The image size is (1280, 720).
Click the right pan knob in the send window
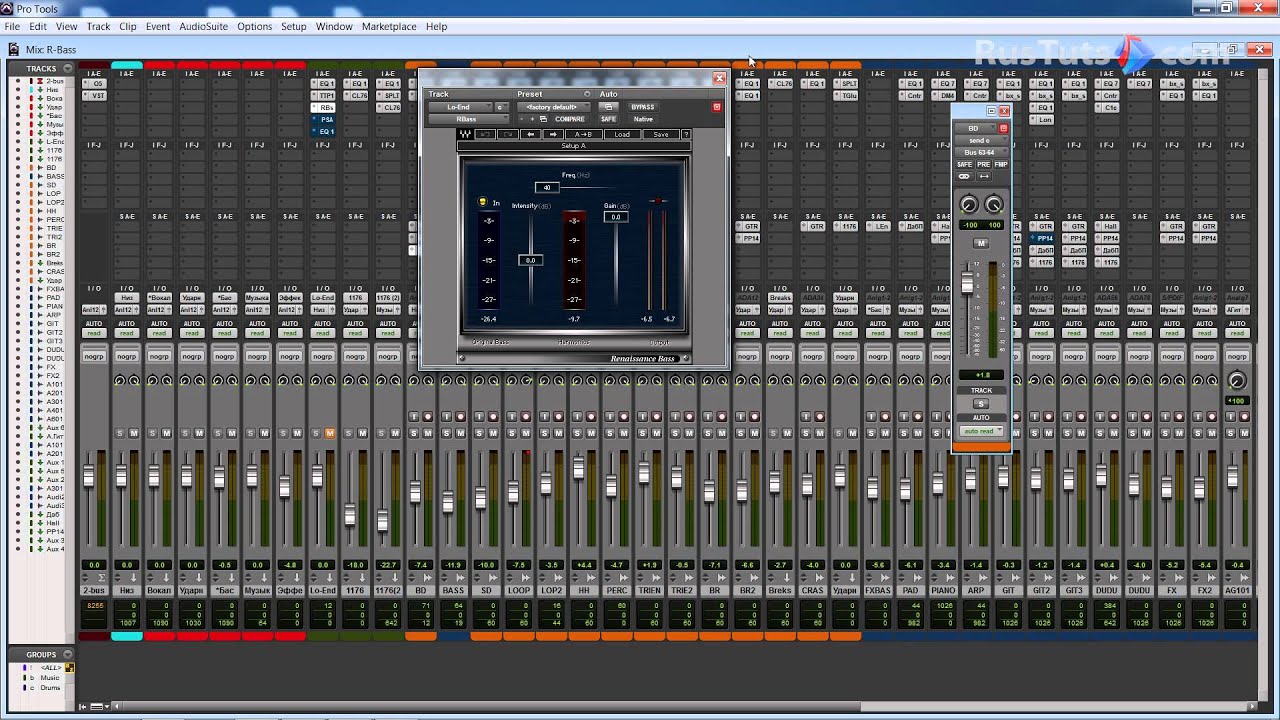point(994,204)
